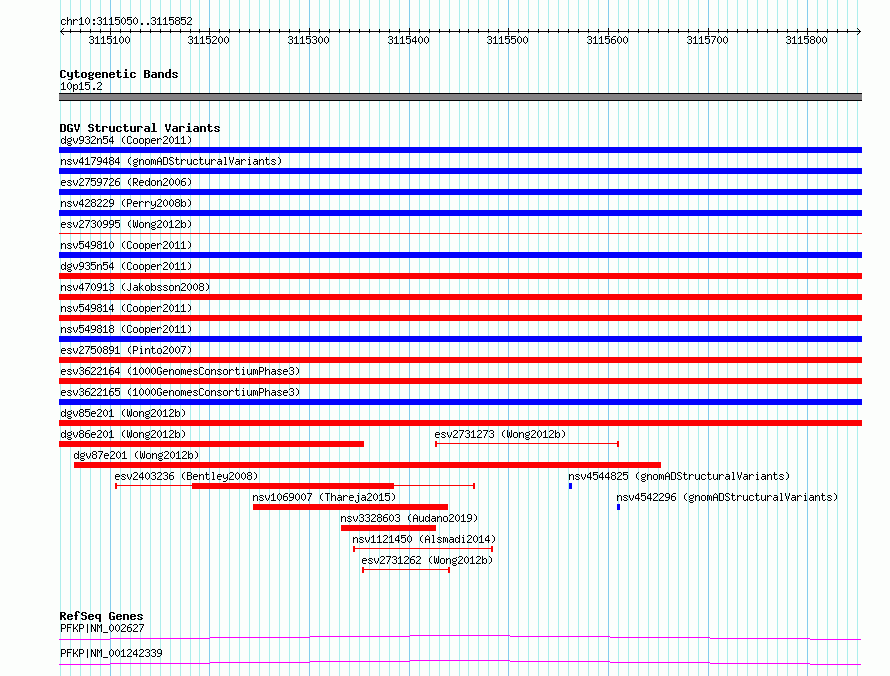Click the ruler's right end arrow
This screenshot has height=676, width=890.
(x=859, y=31)
